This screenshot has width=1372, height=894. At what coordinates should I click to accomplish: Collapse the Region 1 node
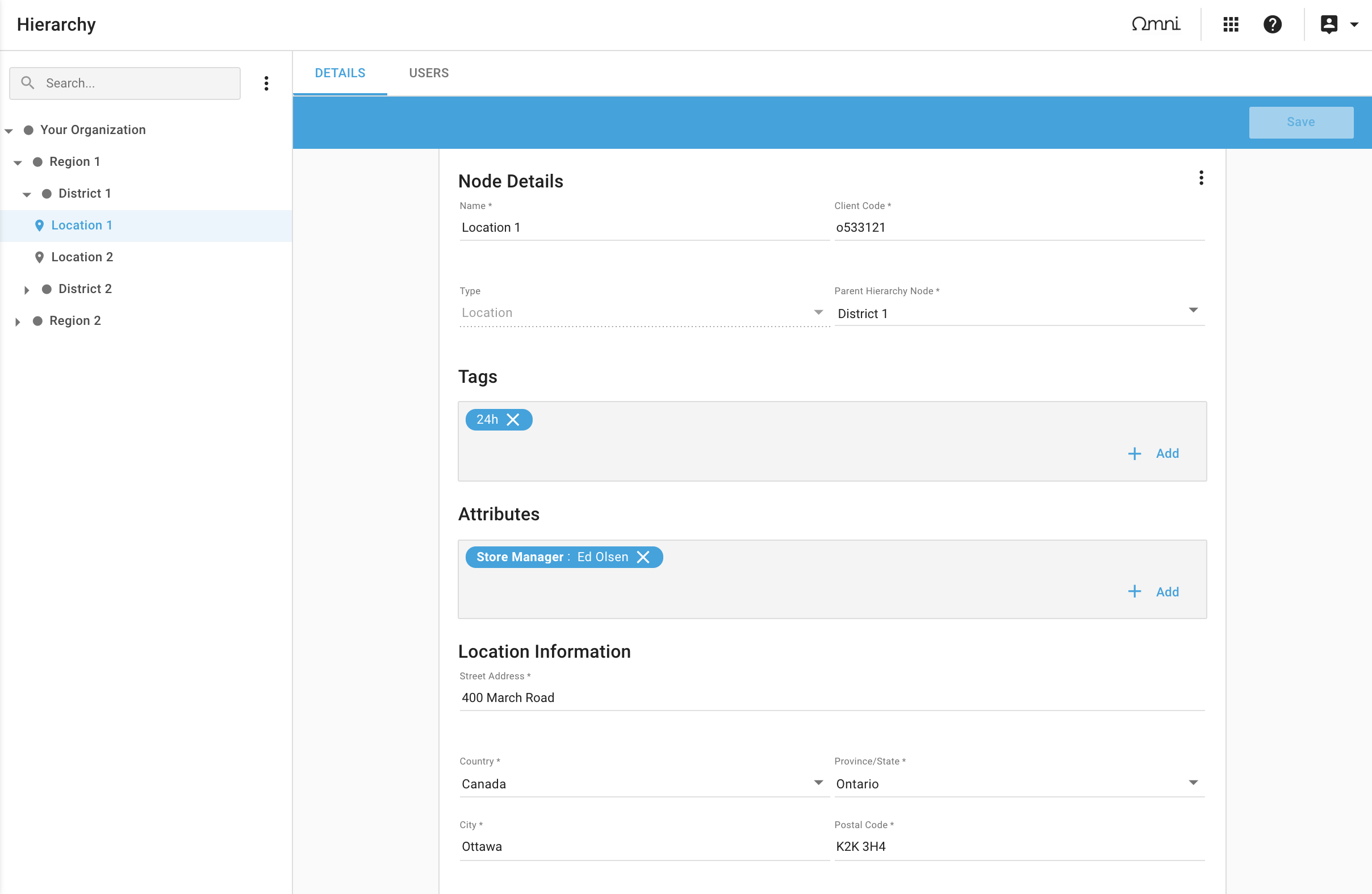[x=18, y=162]
